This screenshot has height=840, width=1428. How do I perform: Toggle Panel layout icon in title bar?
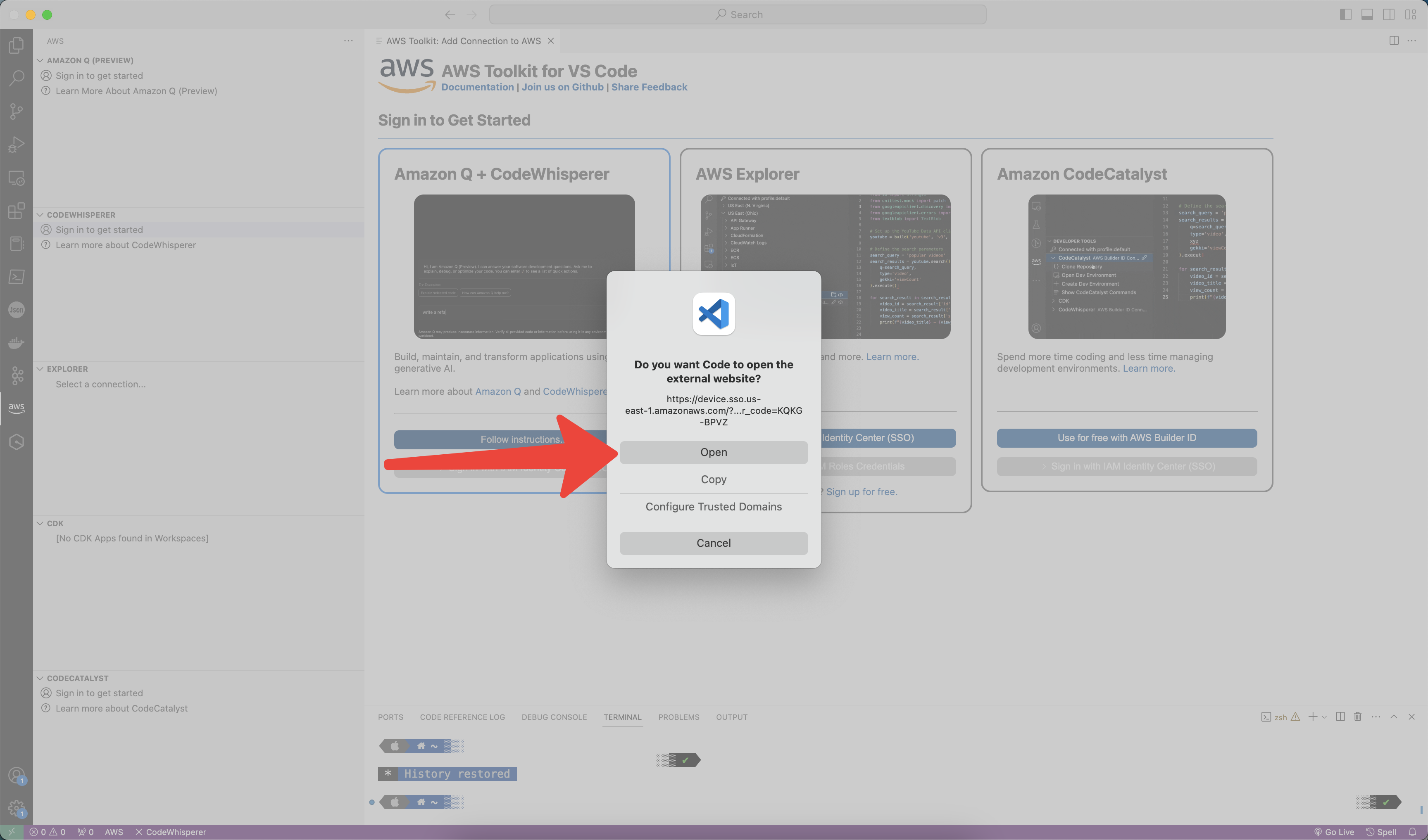click(1367, 14)
